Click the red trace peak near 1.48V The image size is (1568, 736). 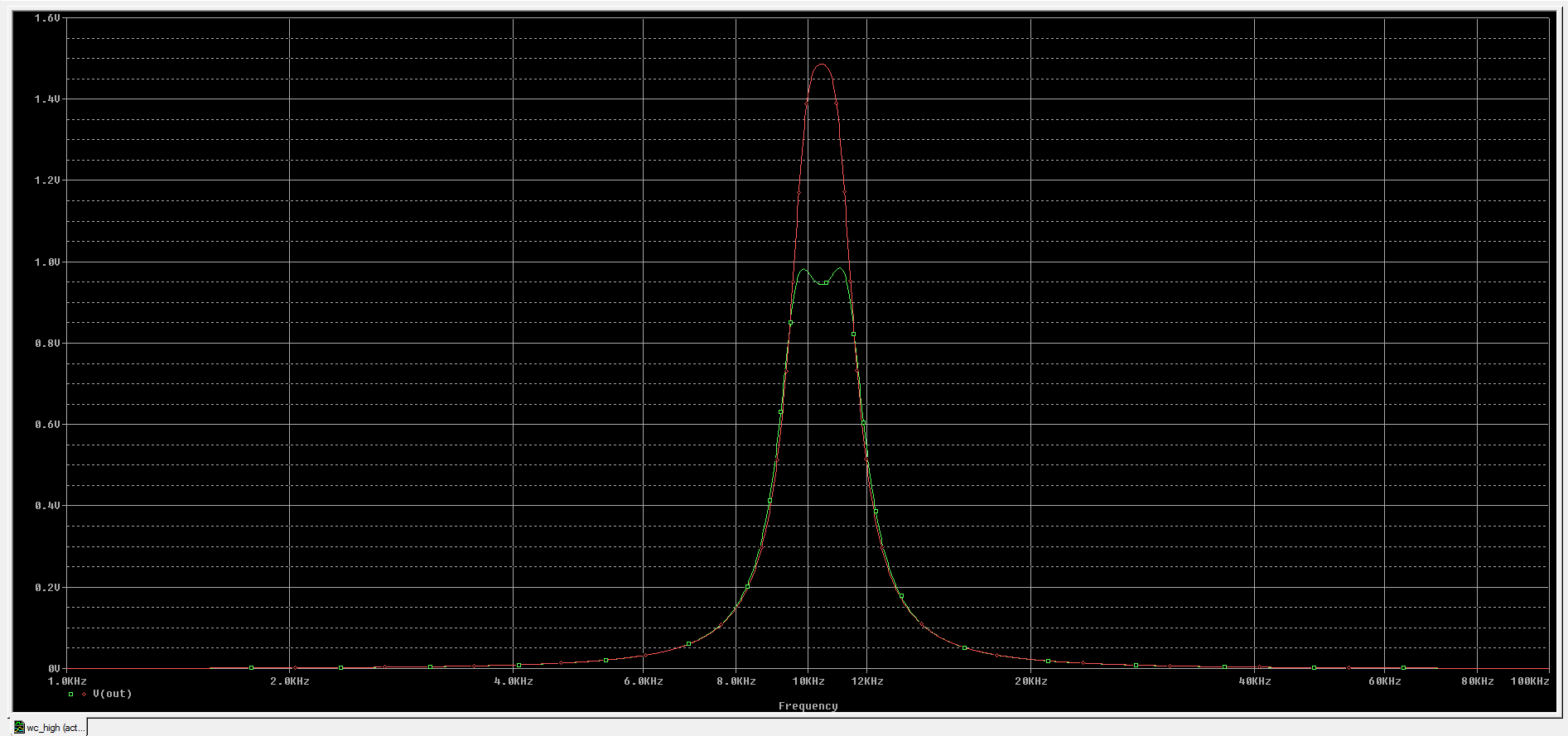tap(821, 65)
